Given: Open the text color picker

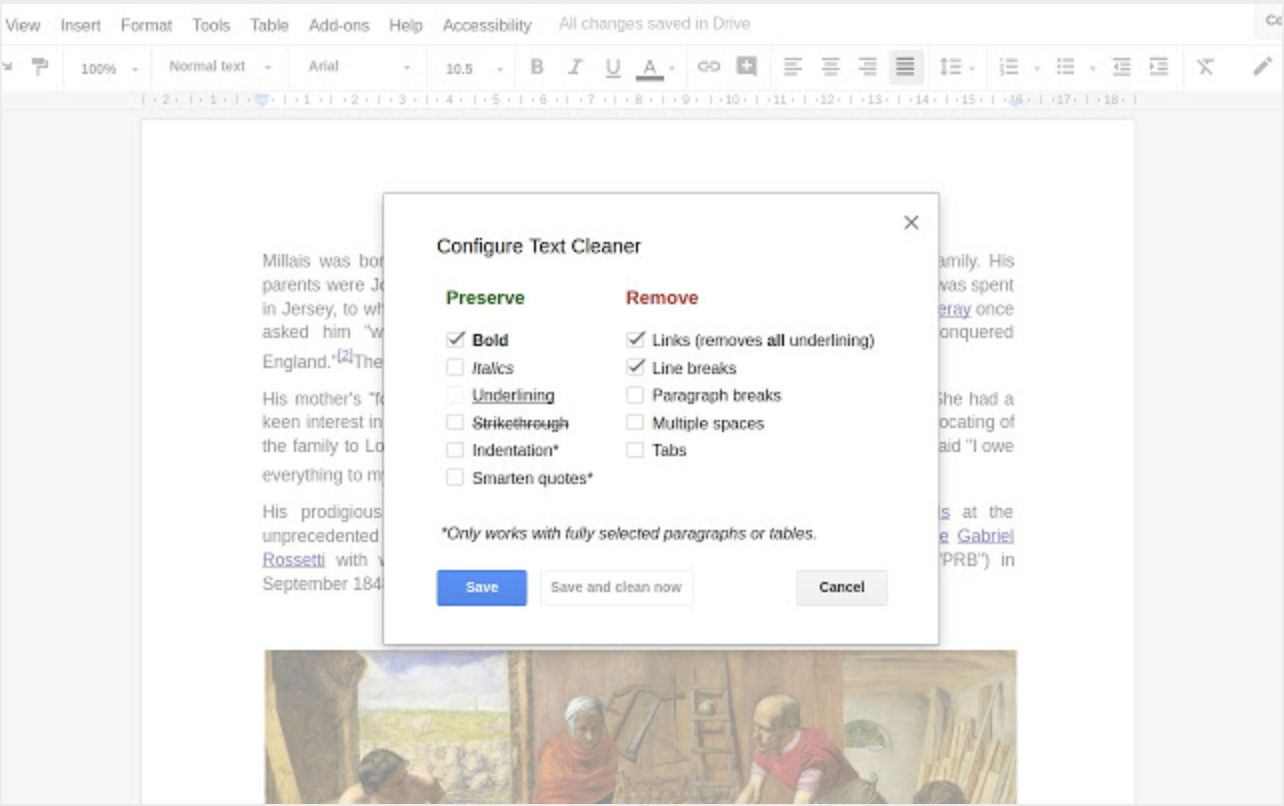Looking at the screenshot, I should click(648, 66).
